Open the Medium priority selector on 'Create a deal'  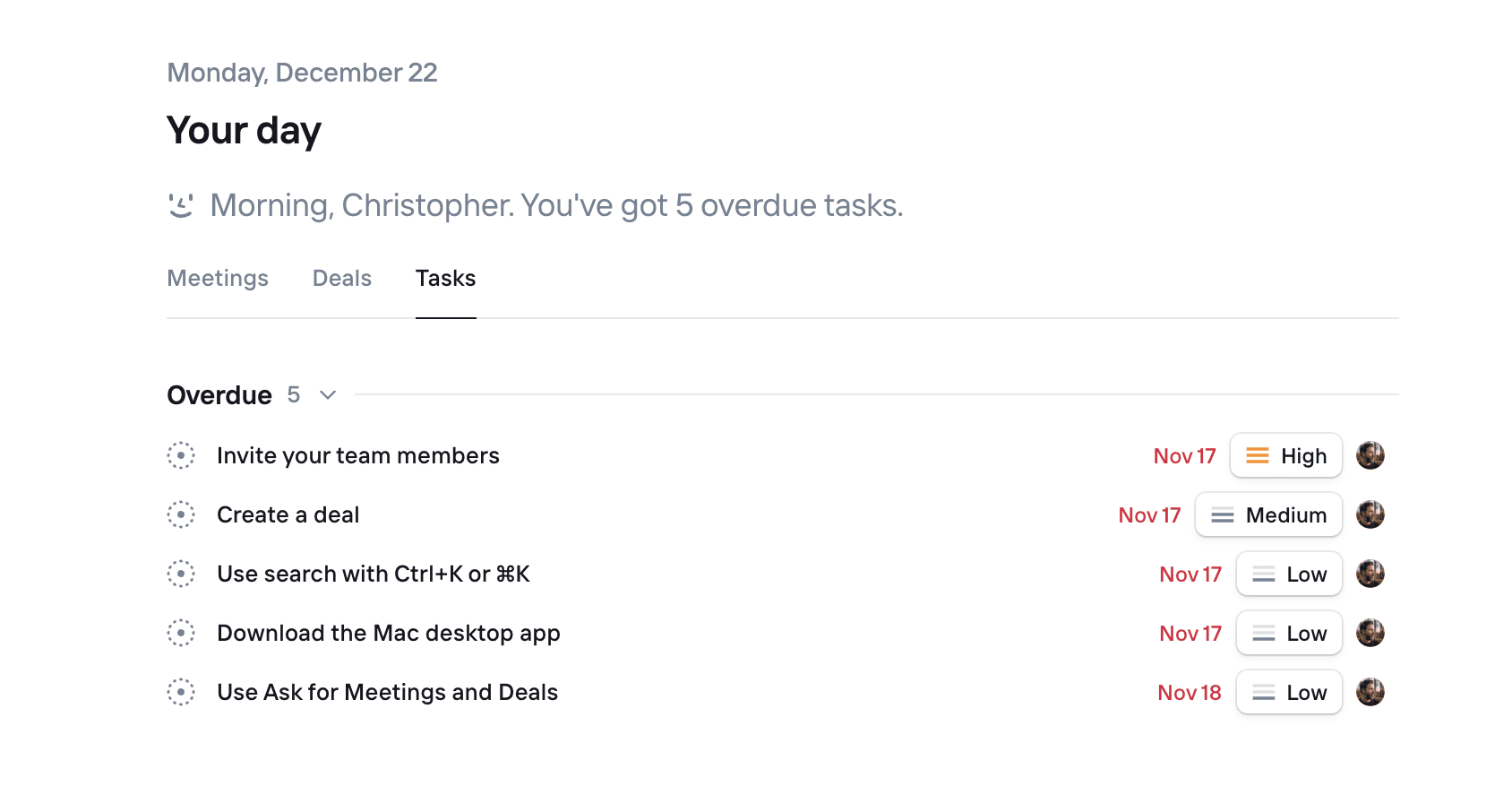click(x=1268, y=514)
